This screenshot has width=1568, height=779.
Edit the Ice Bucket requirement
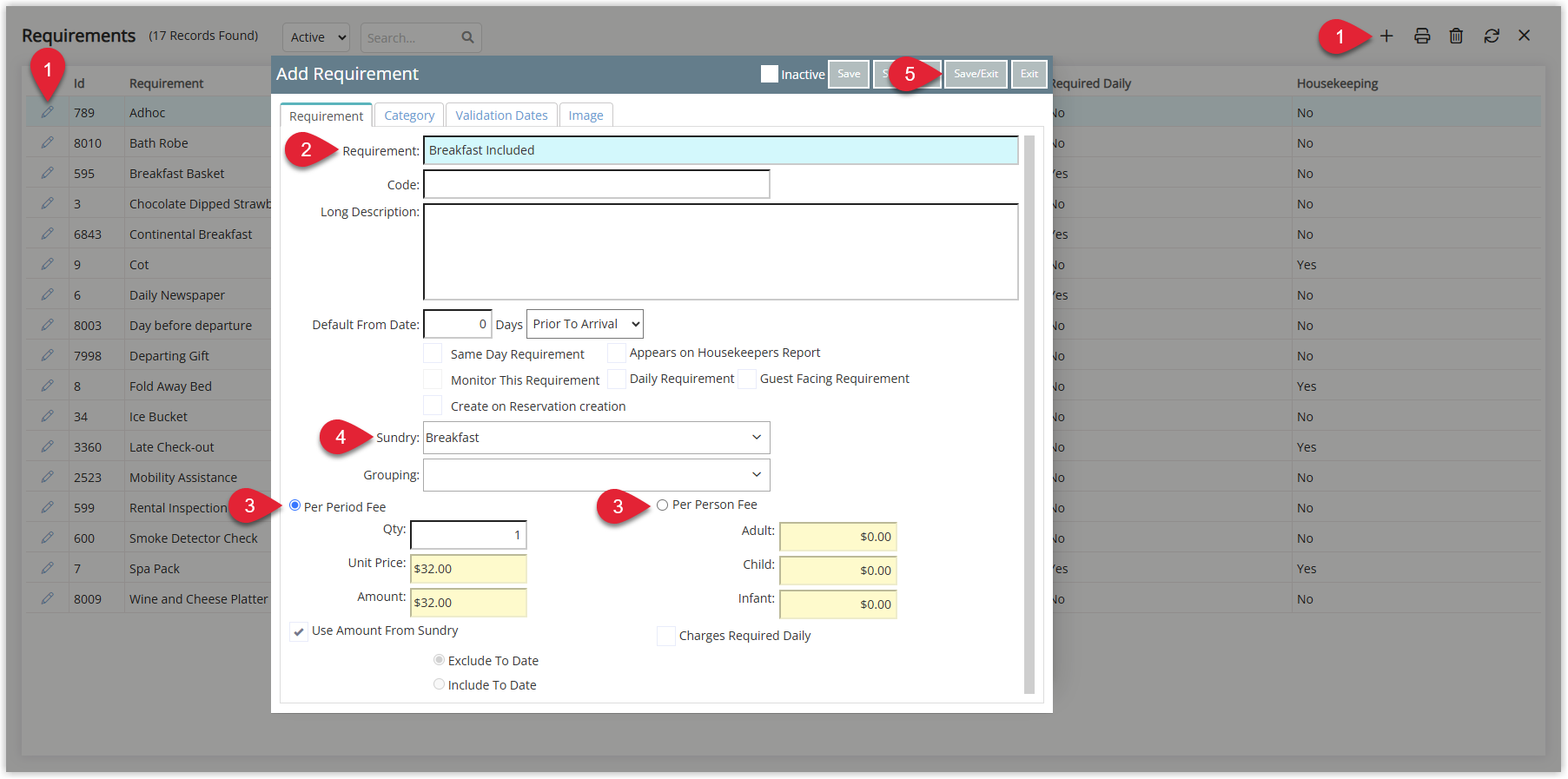click(x=47, y=416)
